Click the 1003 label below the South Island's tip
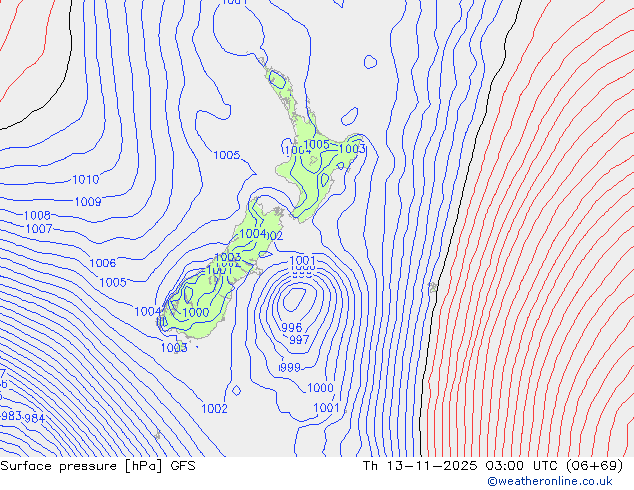Image resolution: width=634 pixels, height=490 pixels. pos(174,348)
